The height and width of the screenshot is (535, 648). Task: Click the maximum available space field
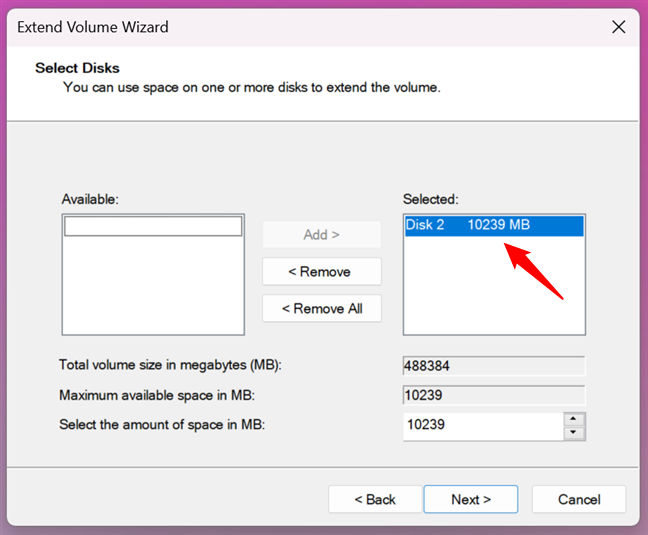(x=493, y=395)
